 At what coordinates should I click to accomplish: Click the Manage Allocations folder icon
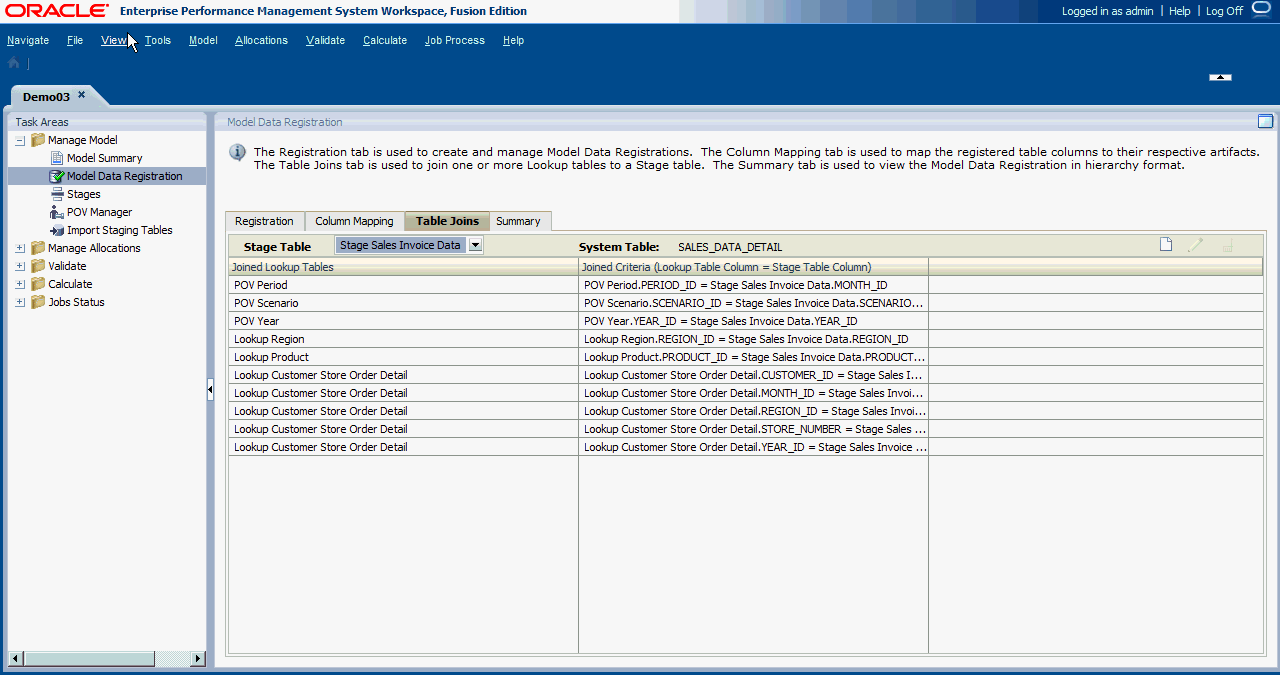tap(38, 248)
